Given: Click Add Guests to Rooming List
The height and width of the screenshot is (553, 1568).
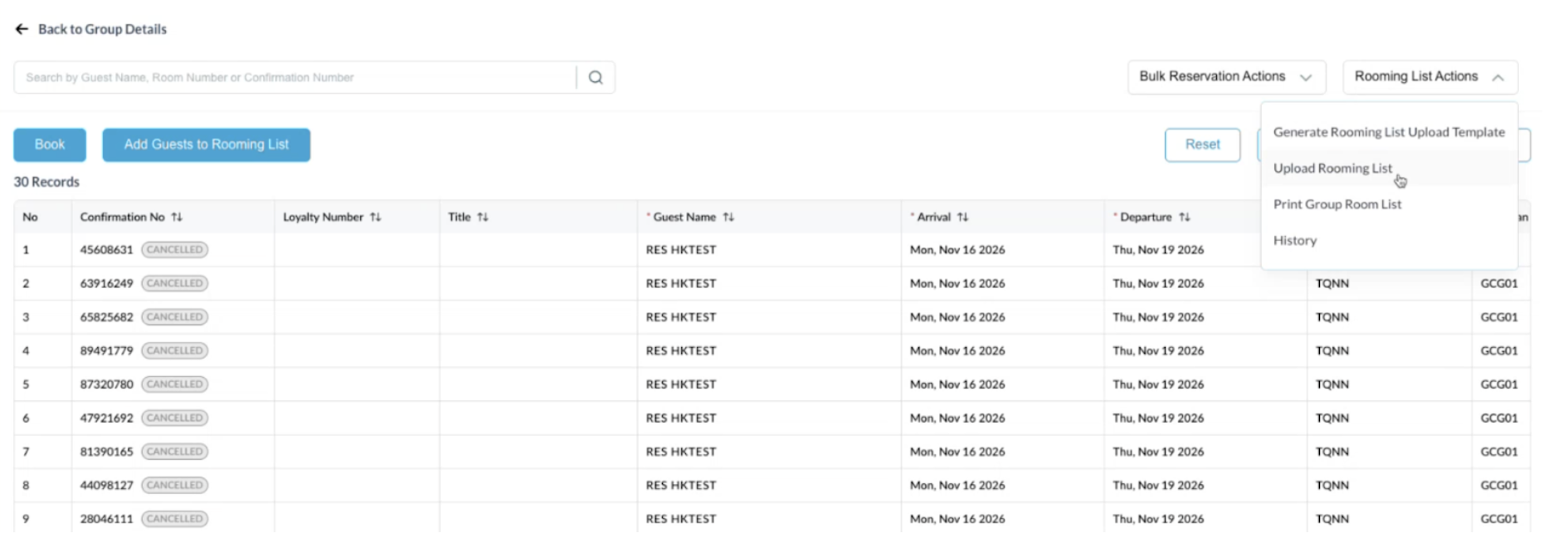Looking at the screenshot, I should pos(206,144).
